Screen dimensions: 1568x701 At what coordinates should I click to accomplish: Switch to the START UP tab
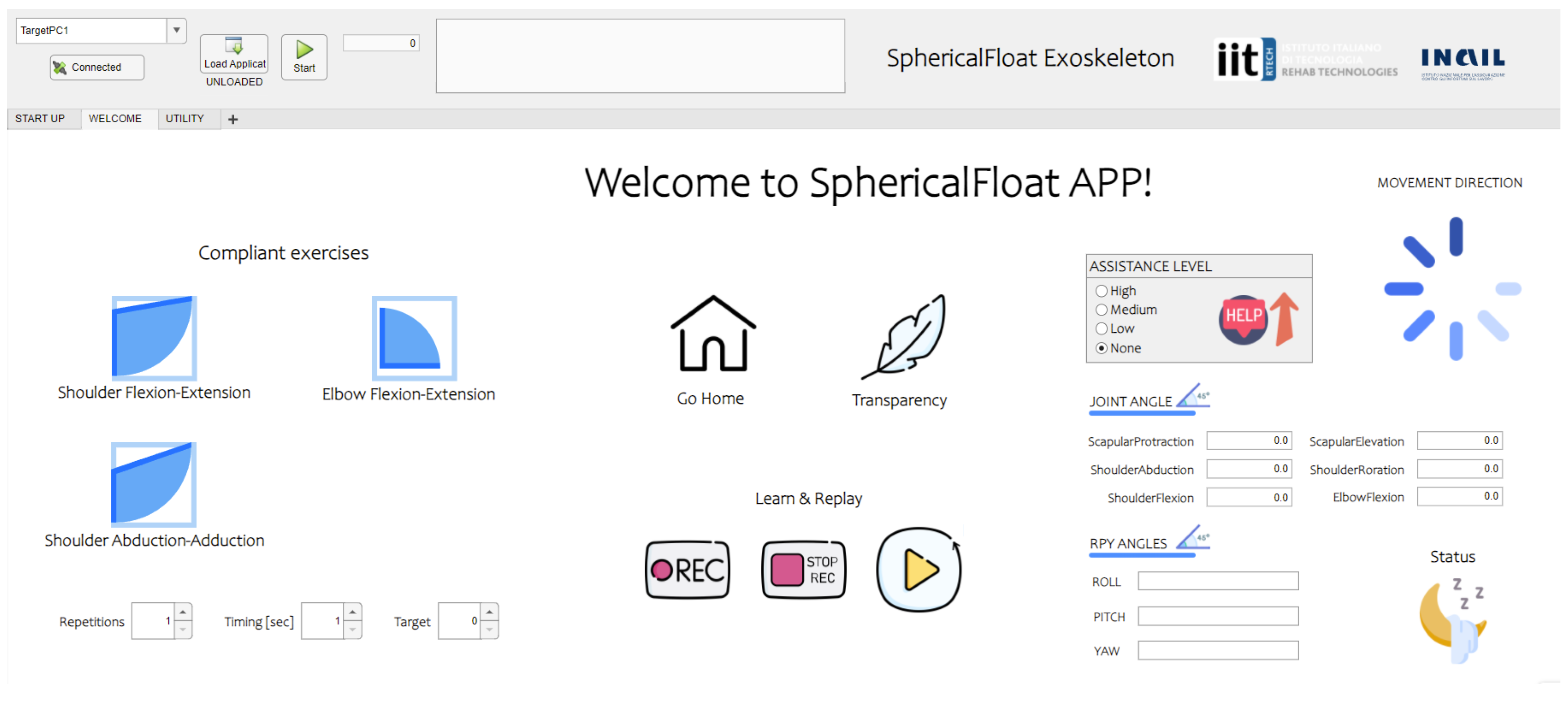[x=40, y=118]
